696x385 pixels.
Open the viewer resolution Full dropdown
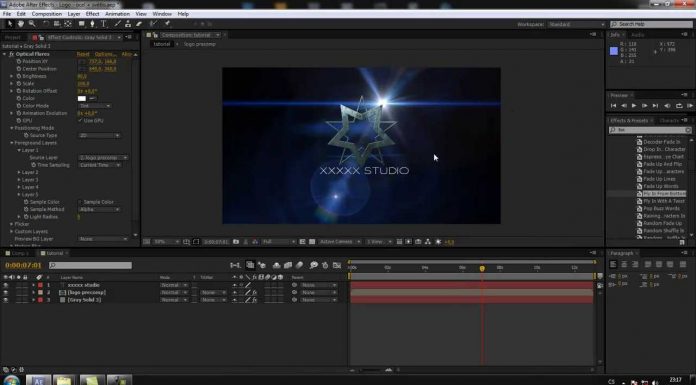[x=279, y=242]
